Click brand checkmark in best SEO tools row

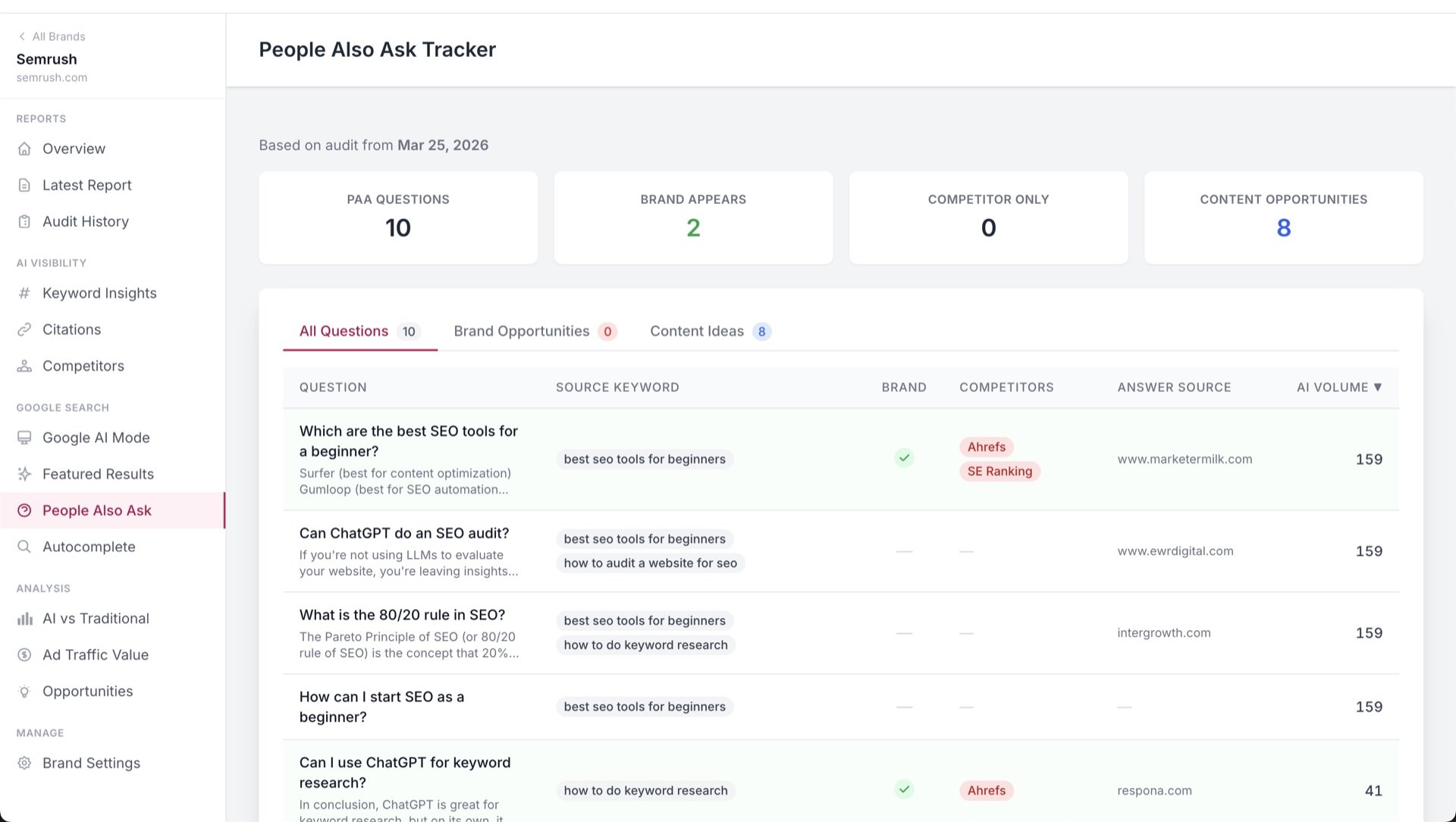point(904,458)
